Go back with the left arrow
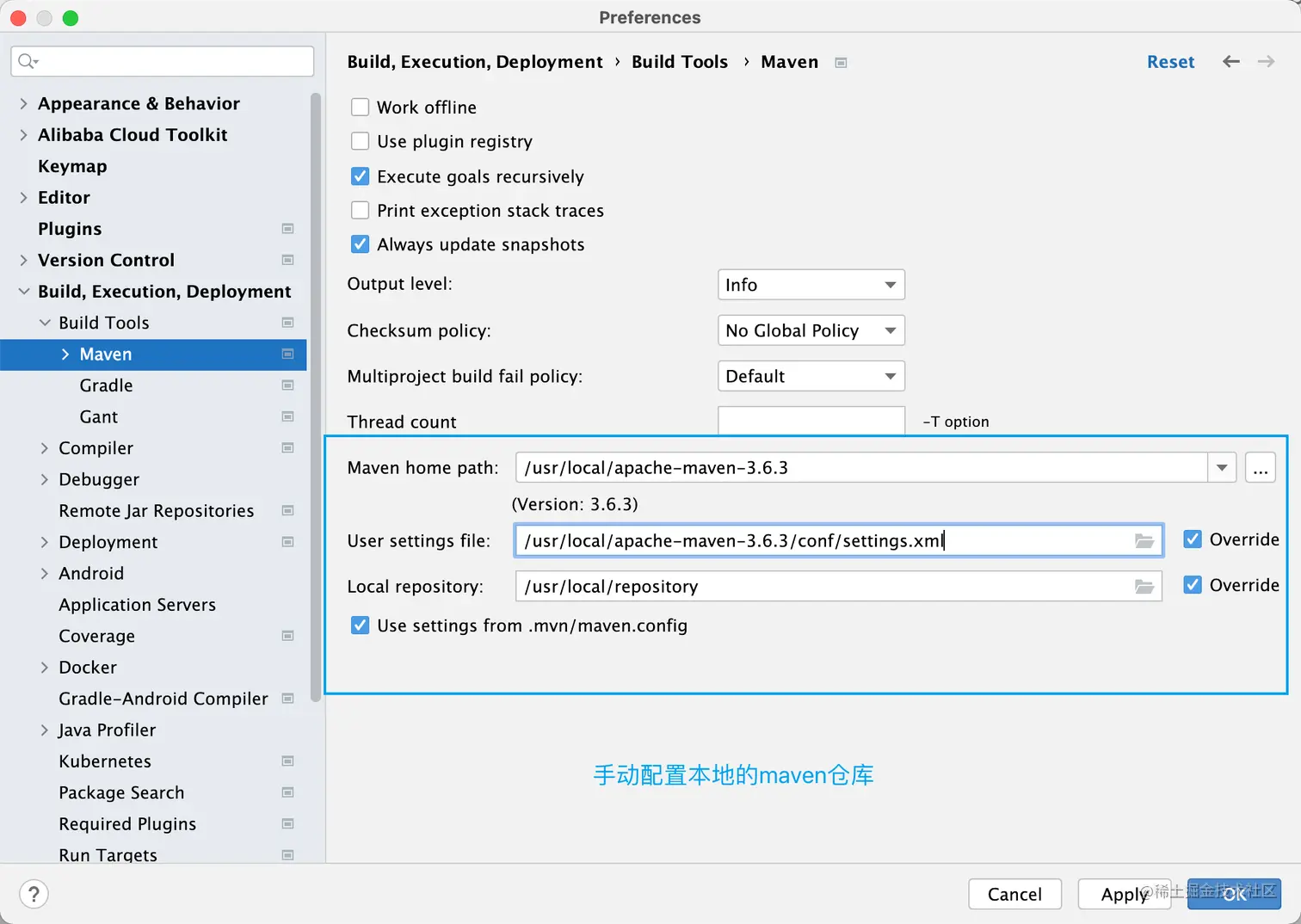 (x=1231, y=62)
